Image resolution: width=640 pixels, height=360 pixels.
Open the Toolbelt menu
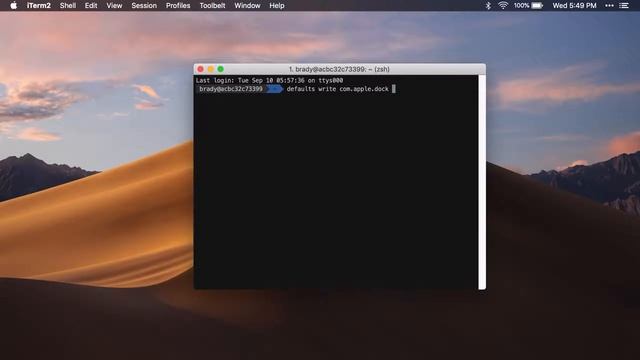[212, 6]
